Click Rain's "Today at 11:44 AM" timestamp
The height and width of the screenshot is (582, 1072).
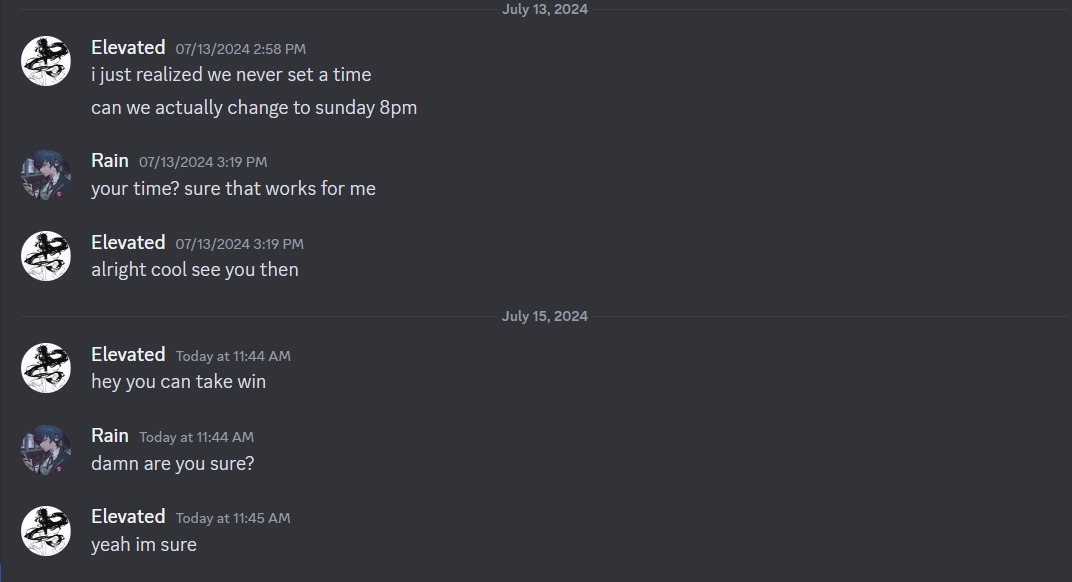196,437
